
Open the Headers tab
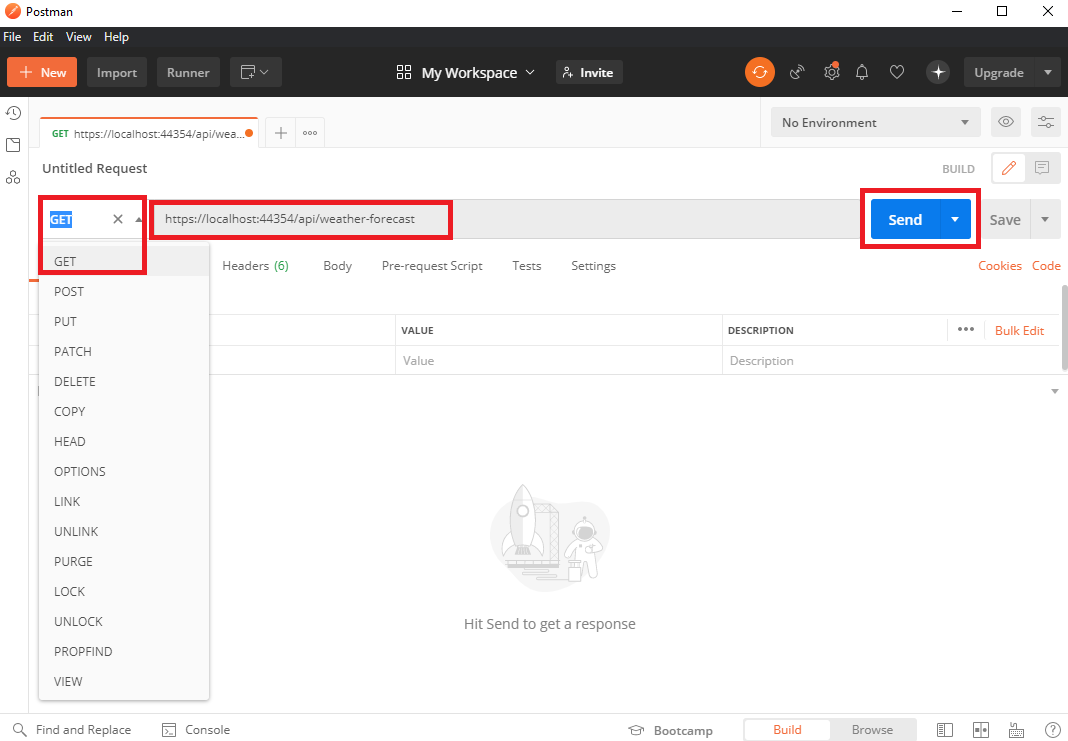255,266
